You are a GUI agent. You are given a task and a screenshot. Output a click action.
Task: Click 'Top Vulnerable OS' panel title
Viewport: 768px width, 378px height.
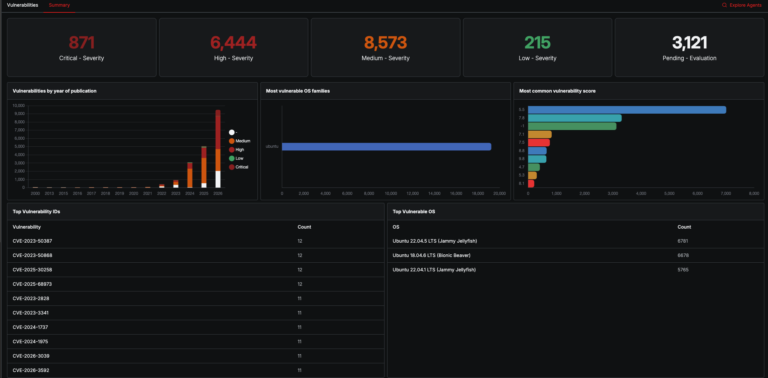(x=414, y=212)
